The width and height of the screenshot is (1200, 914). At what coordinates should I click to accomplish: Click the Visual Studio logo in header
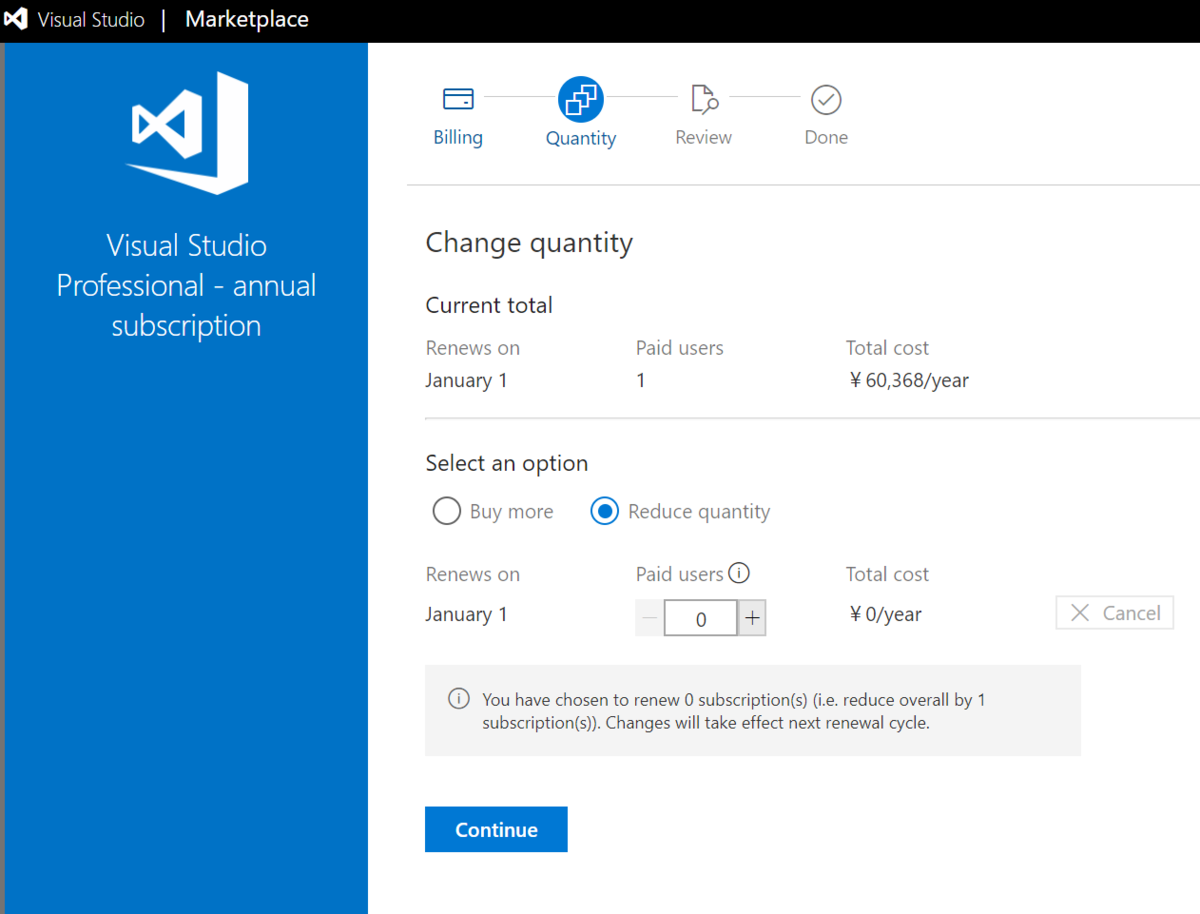point(16,20)
